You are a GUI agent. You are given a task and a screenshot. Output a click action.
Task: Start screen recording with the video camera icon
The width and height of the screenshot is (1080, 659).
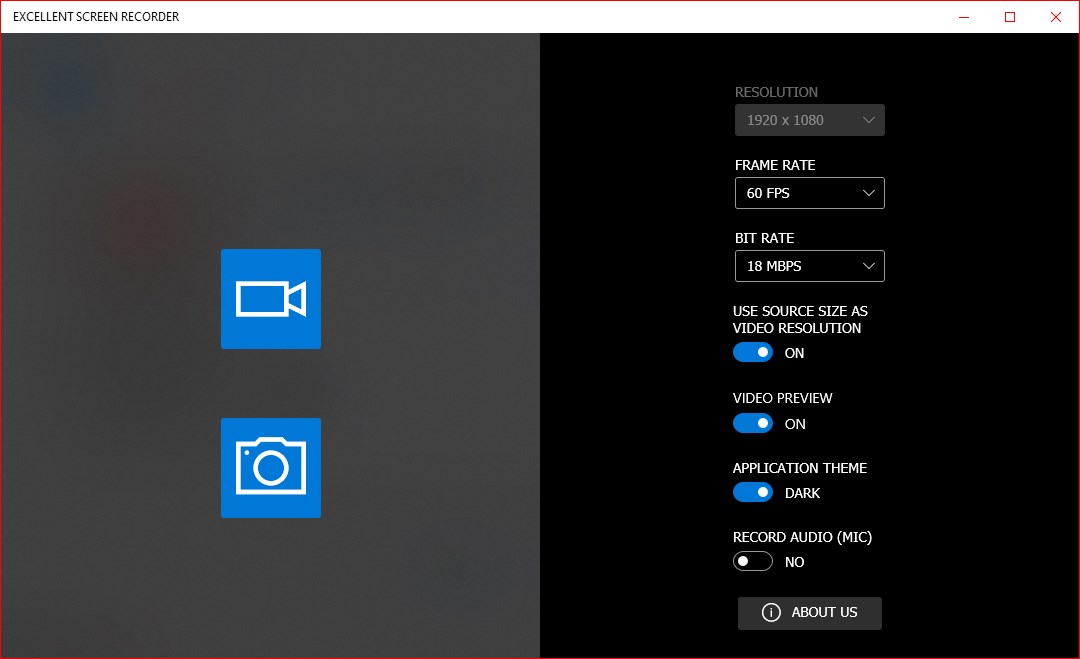(270, 298)
